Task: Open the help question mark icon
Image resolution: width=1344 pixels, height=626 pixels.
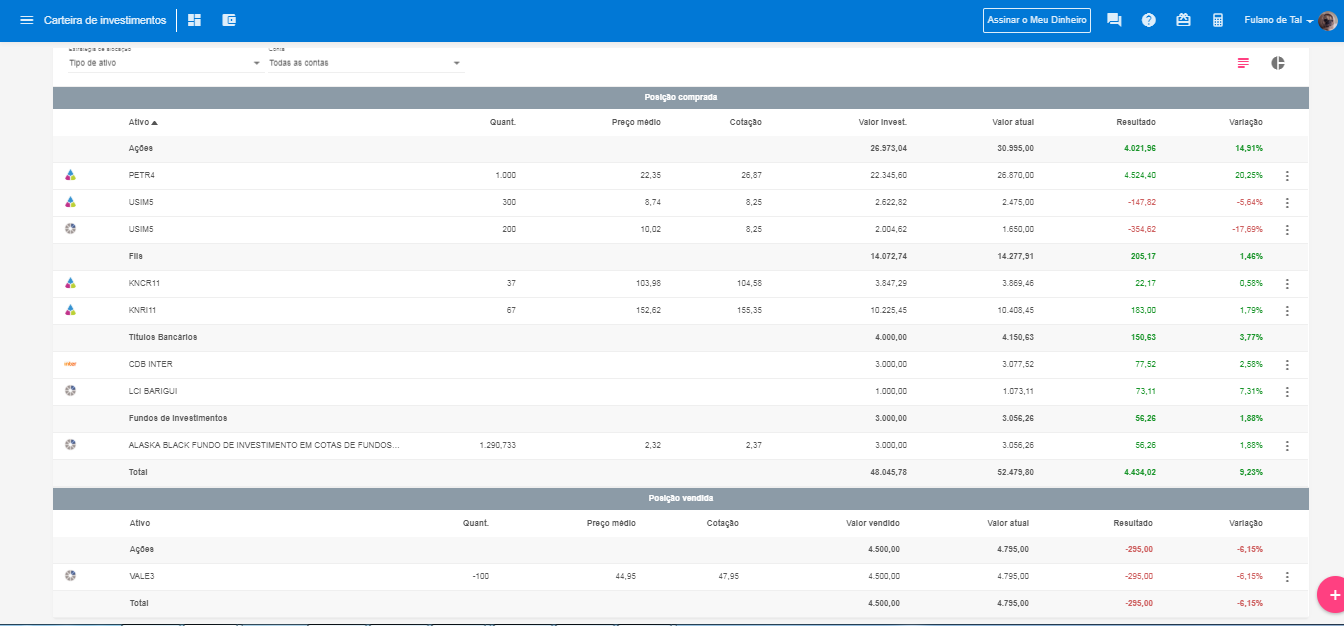Action: [1149, 20]
